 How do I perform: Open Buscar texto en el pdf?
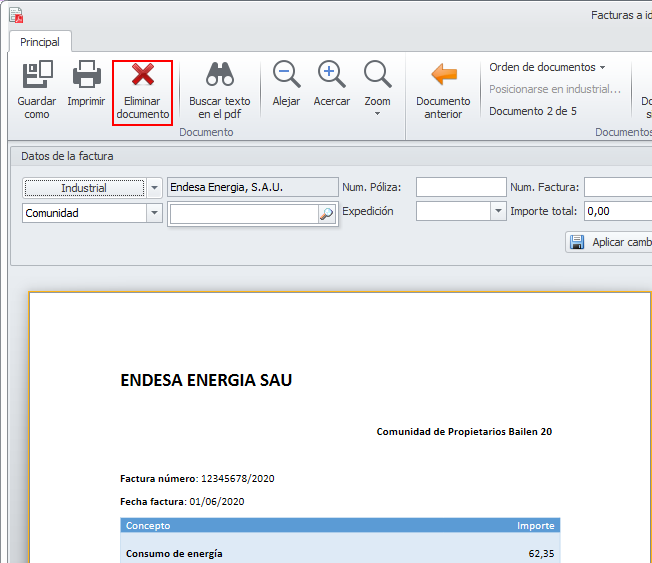(220, 90)
